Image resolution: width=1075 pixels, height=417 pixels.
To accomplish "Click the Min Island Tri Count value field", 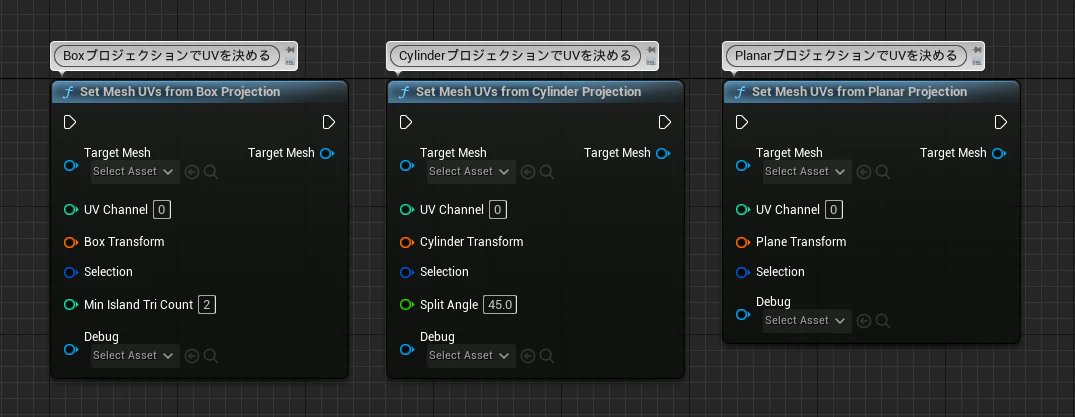I will click(207, 305).
